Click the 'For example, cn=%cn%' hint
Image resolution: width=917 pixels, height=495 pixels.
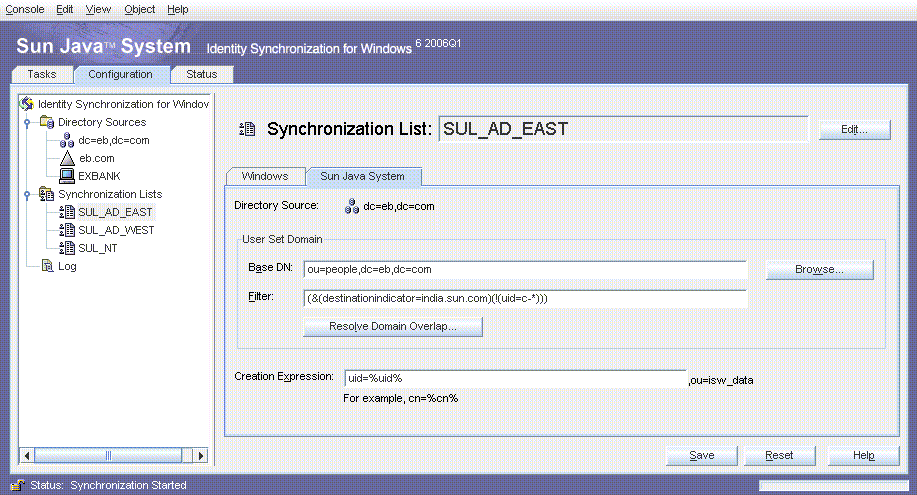(401, 398)
